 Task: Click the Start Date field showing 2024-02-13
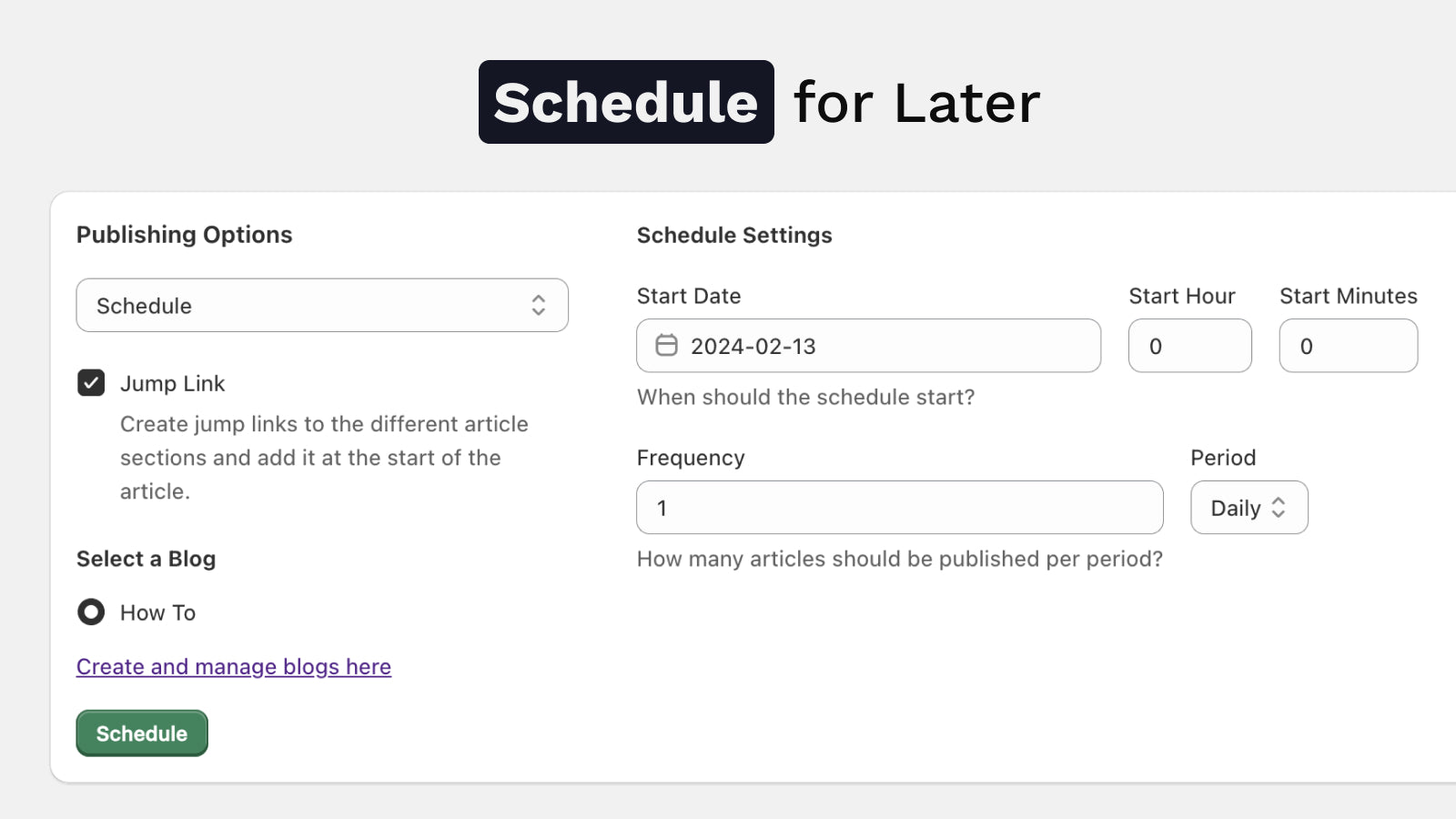[x=868, y=346]
